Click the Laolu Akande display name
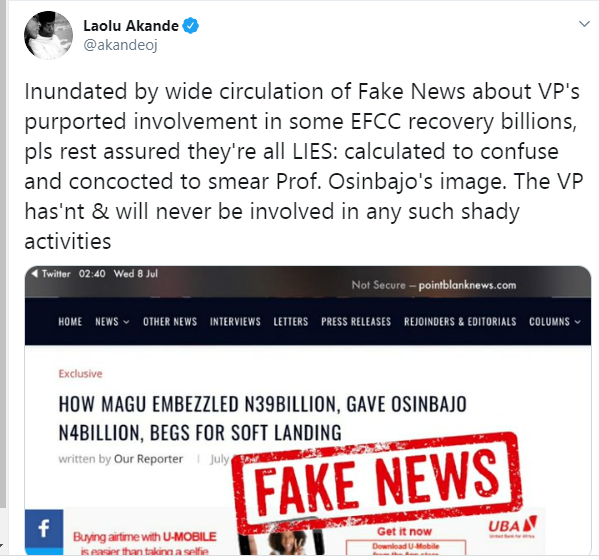The height and width of the screenshot is (560, 599). coord(131,26)
